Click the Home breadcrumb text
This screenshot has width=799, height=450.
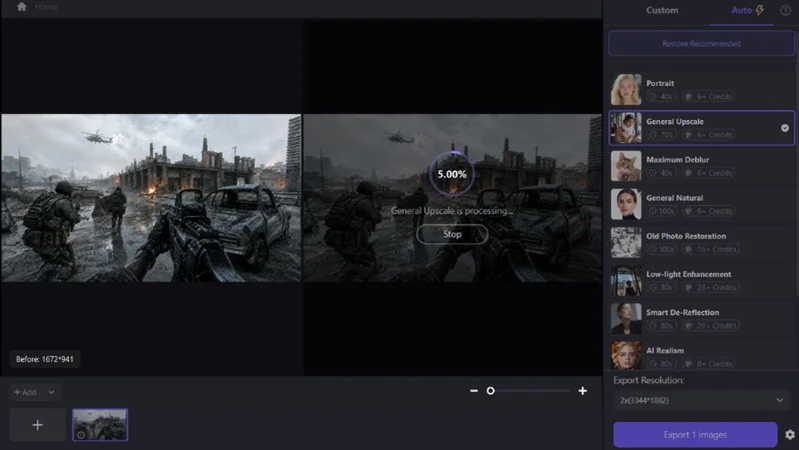(x=46, y=7)
